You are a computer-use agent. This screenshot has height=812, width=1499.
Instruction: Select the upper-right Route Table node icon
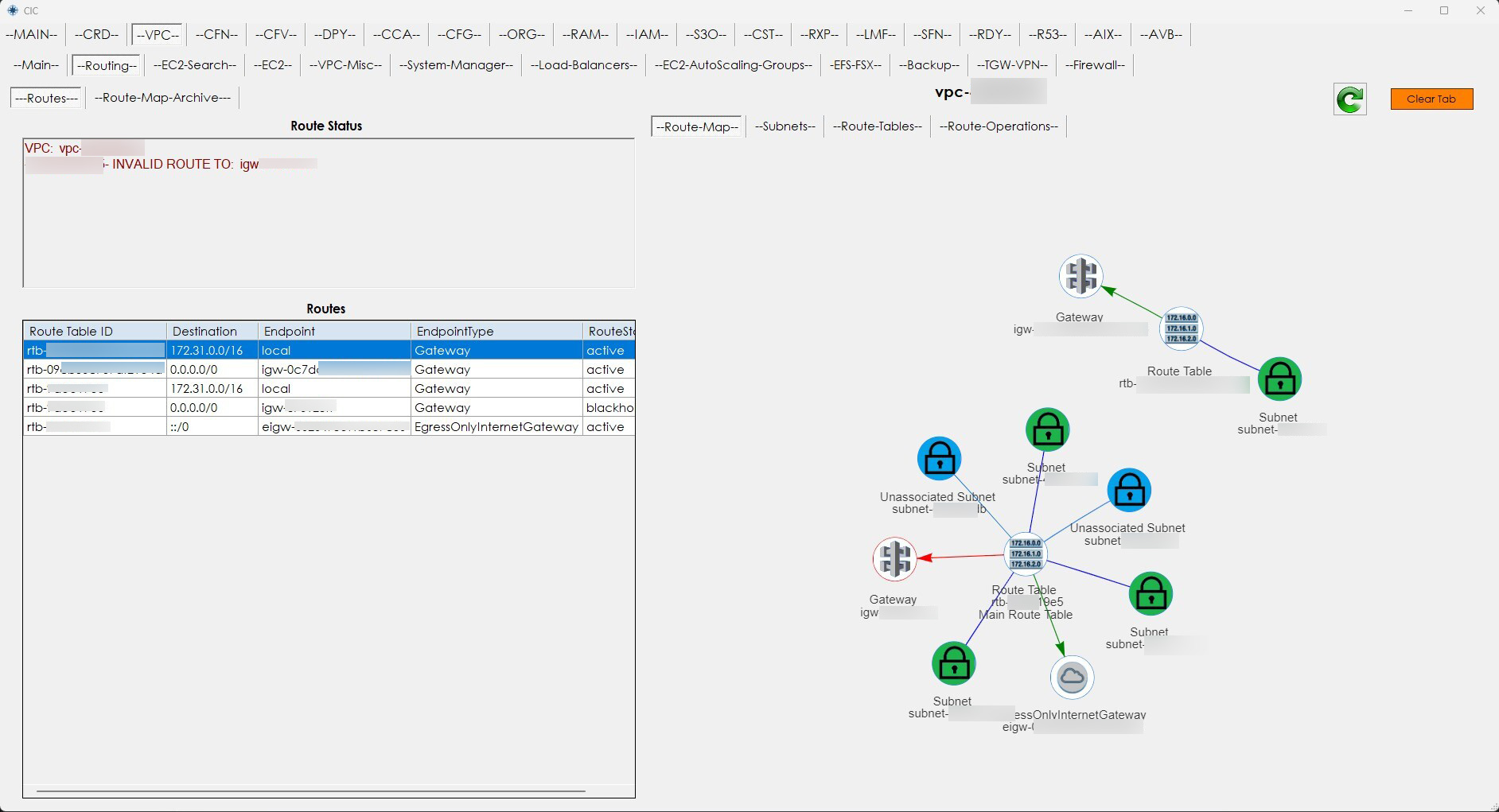(1181, 328)
